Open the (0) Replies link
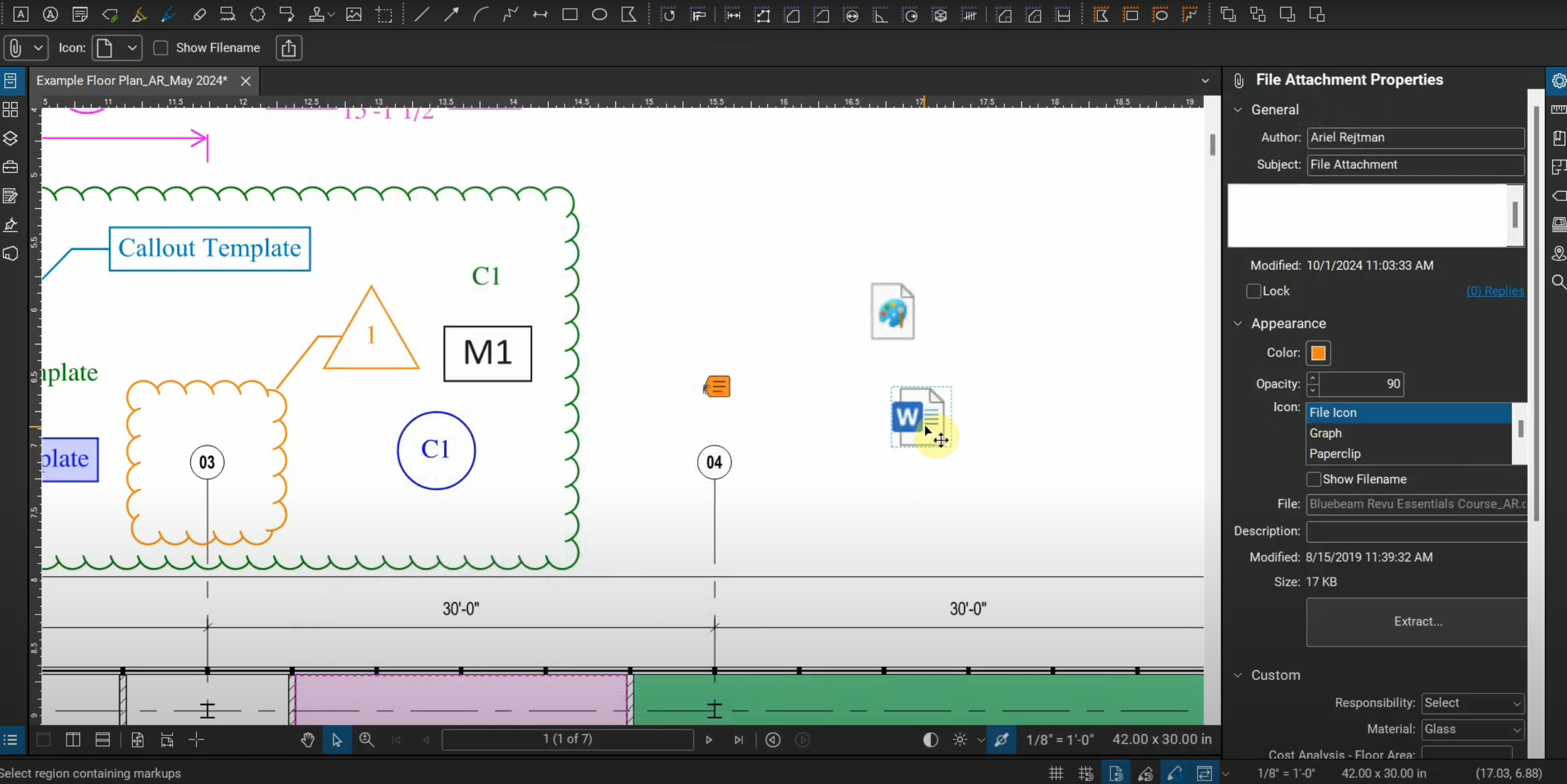 pyautogui.click(x=1496, y=291)
